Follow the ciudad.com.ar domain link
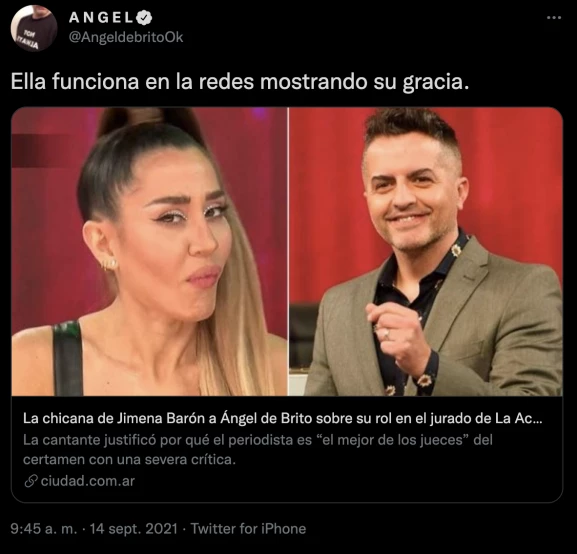 (x=88, y=481)
